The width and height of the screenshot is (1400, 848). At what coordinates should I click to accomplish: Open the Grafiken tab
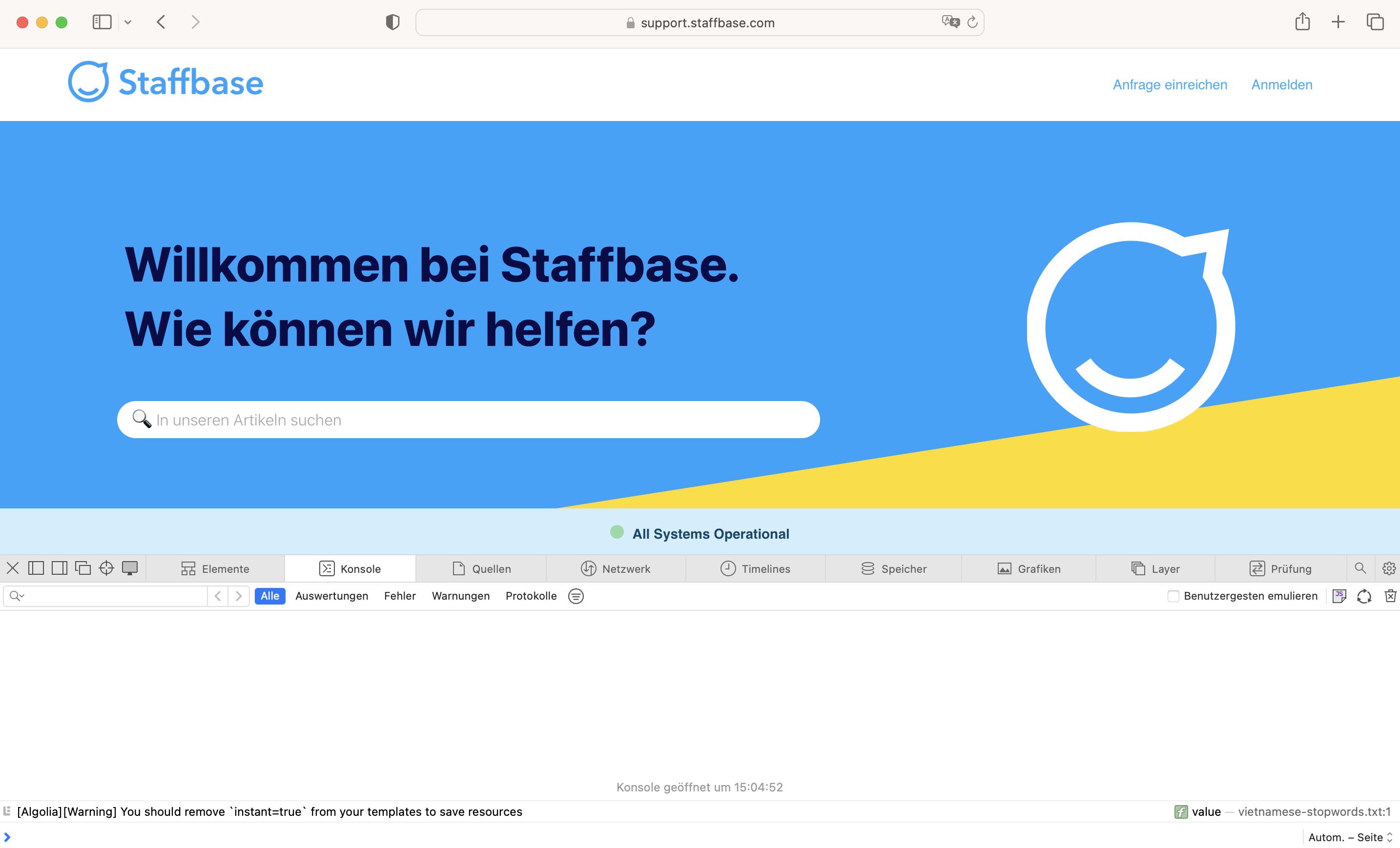click(1029, 568)
